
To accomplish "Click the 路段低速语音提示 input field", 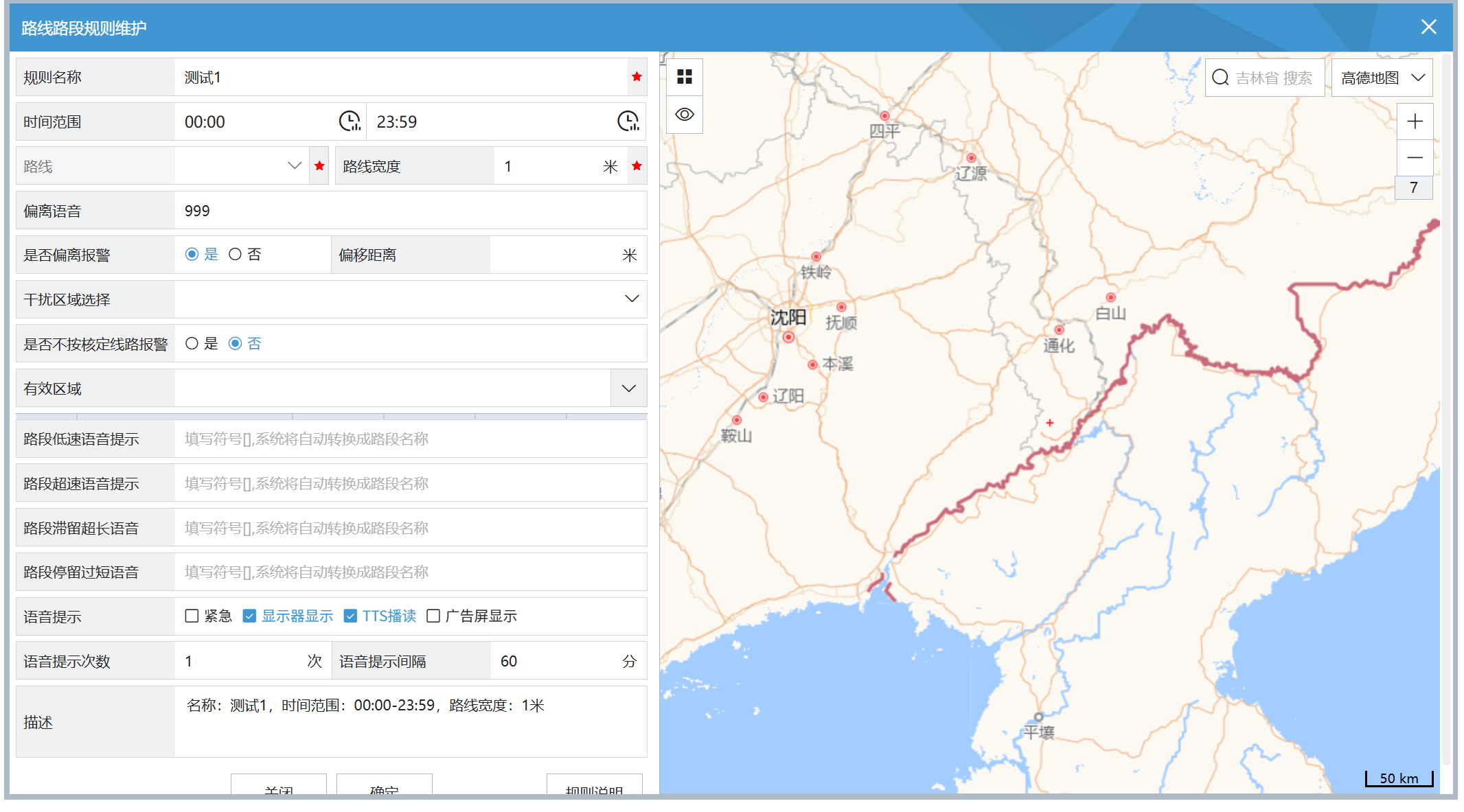I will click(x=410, y=439).
